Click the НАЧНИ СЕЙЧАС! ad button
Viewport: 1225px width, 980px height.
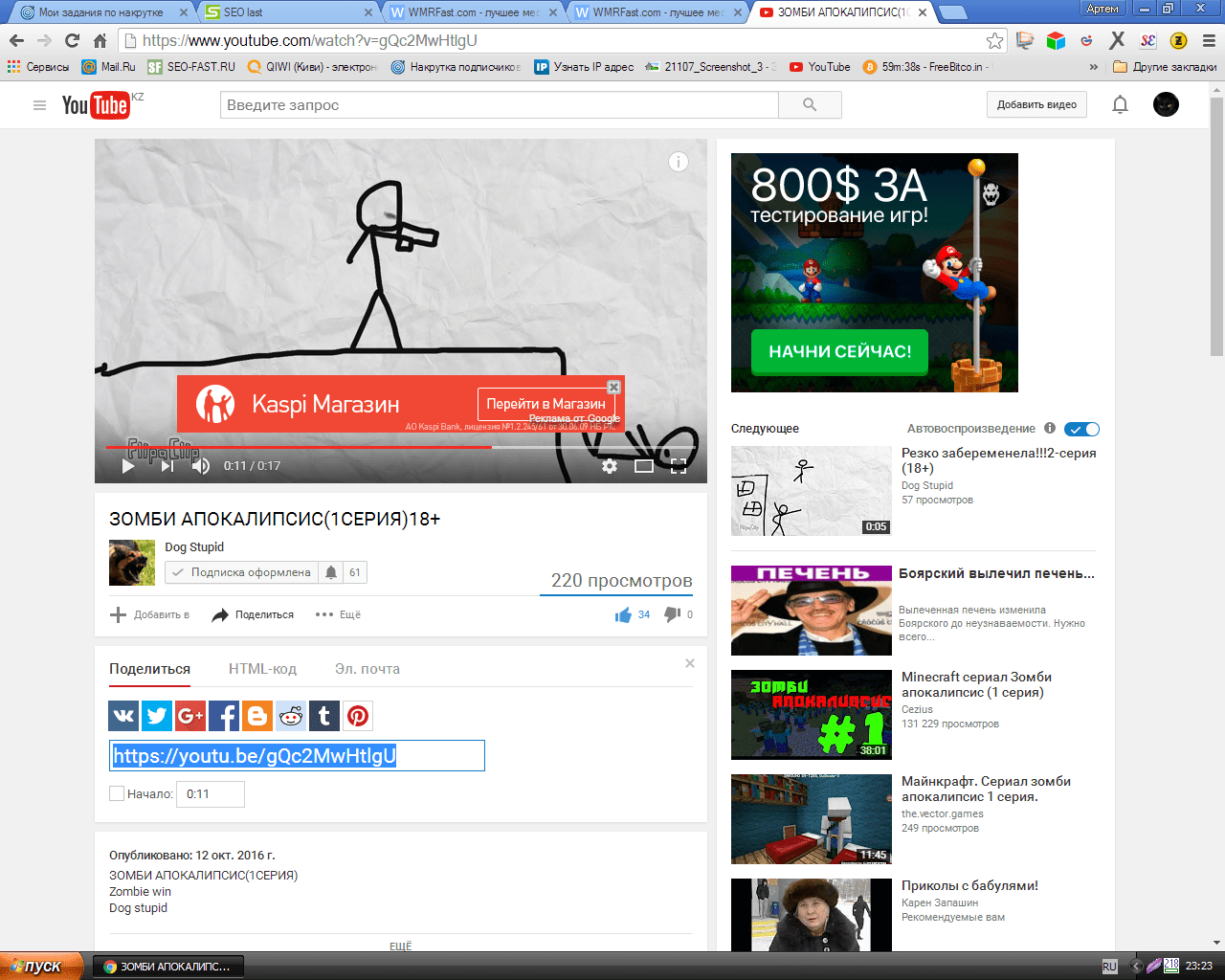pyautogui.click(x=839, y=351)
